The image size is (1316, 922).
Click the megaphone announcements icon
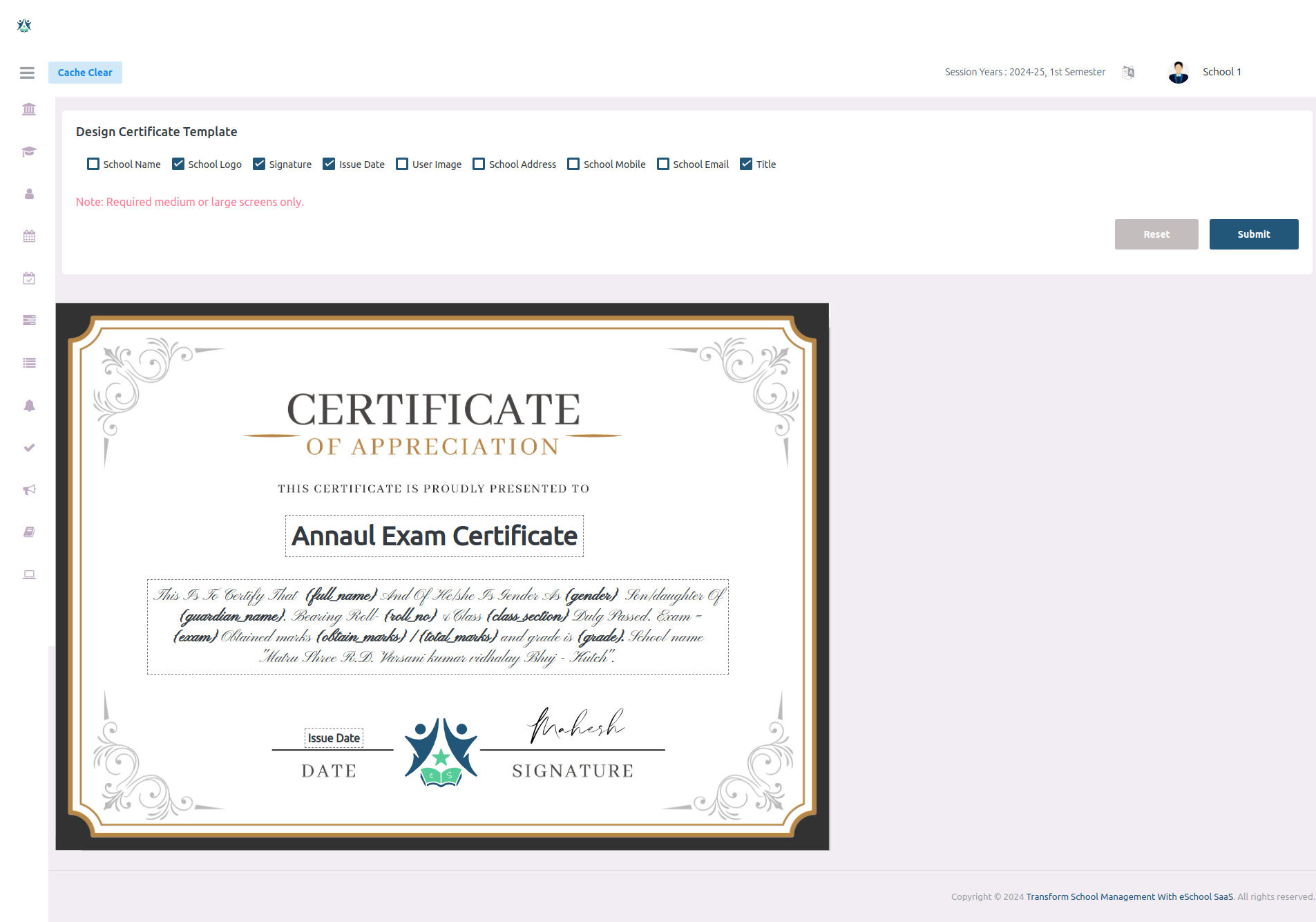28,489
